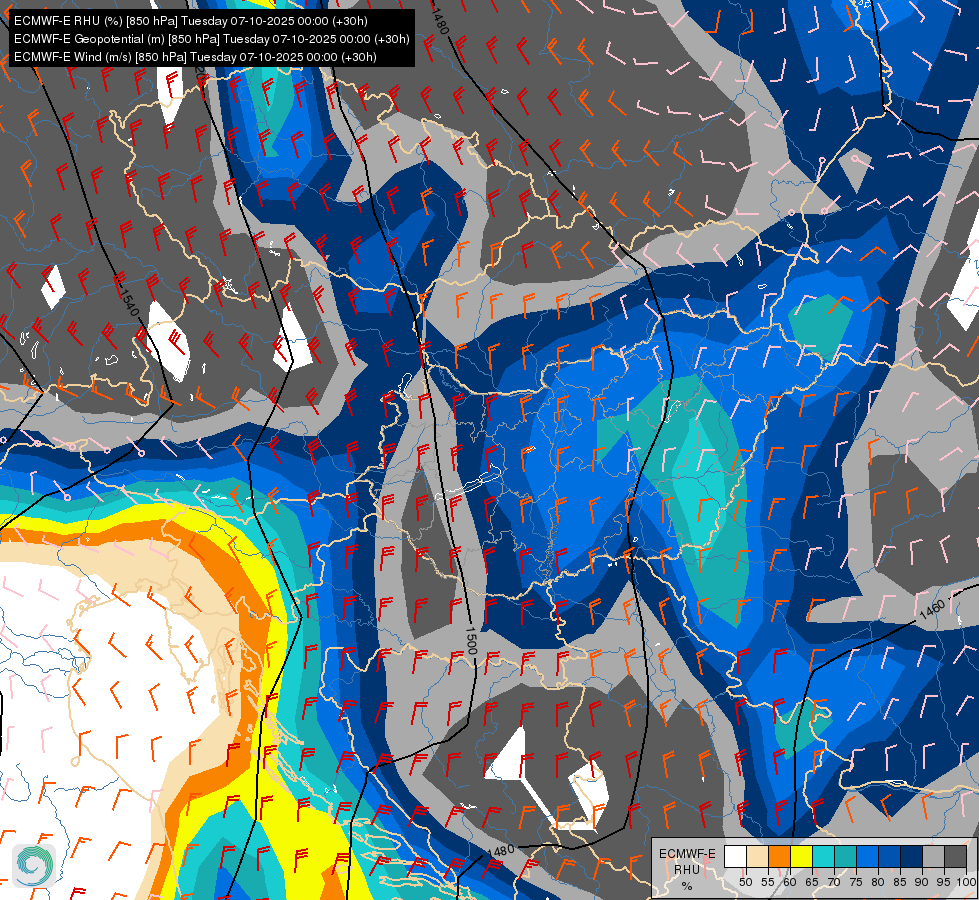Pick the yellow 60-65% legend swatch
Image resolution: width=979 pixels, height=900 pixels.
(801, 856)
